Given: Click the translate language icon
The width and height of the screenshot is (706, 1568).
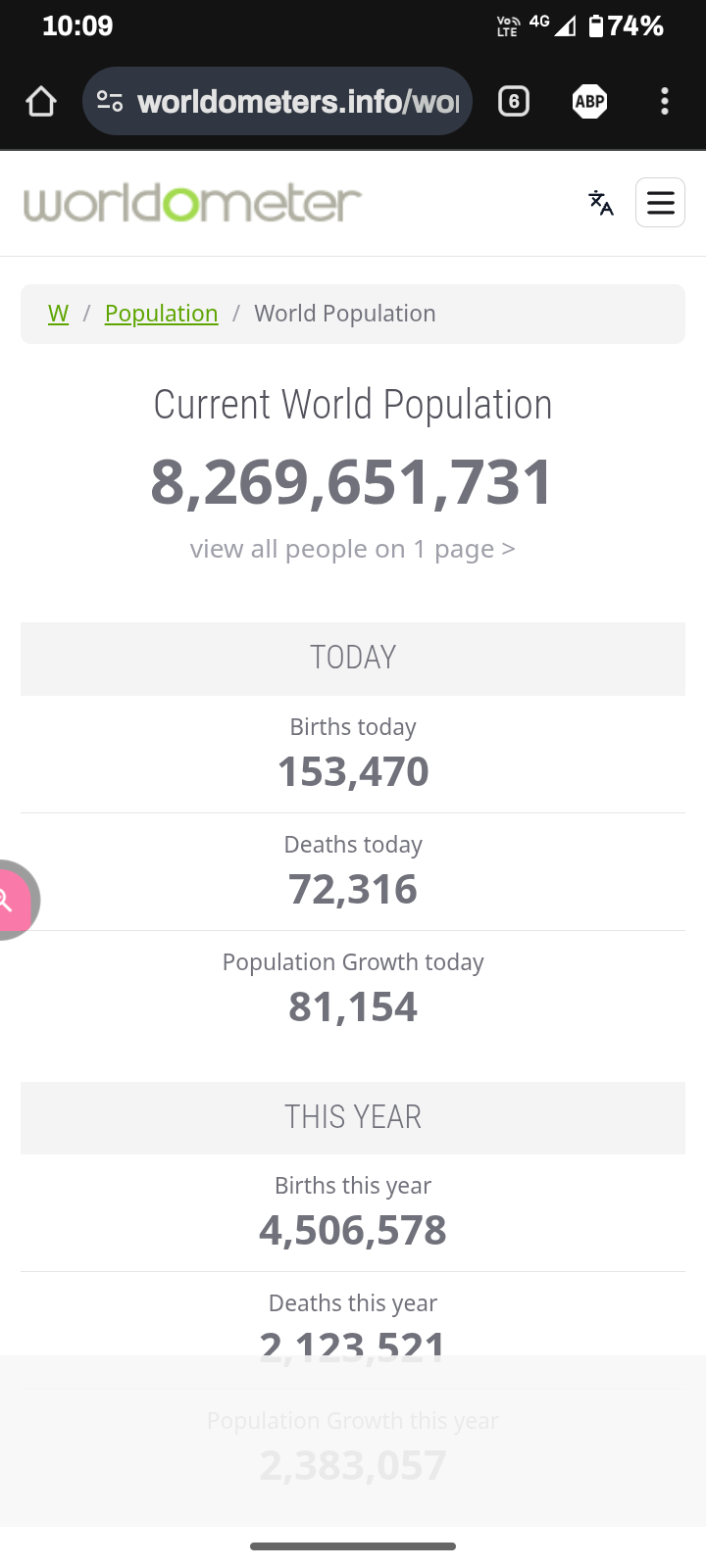Looking at the screenshot, I should (601, 203).
